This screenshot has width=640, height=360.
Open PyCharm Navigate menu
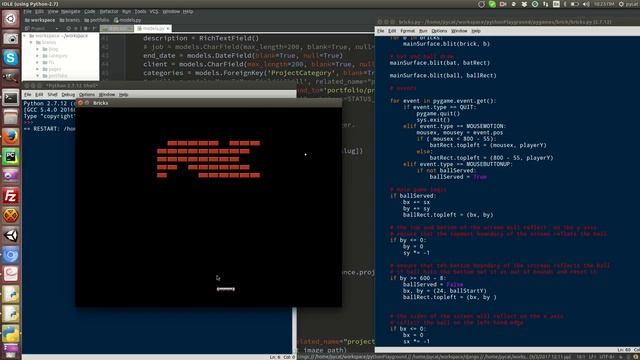71,11
